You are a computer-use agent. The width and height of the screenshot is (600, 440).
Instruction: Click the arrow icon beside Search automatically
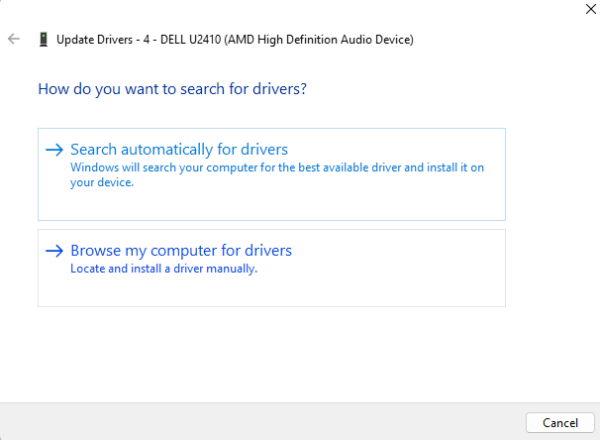tap(54, 150)
